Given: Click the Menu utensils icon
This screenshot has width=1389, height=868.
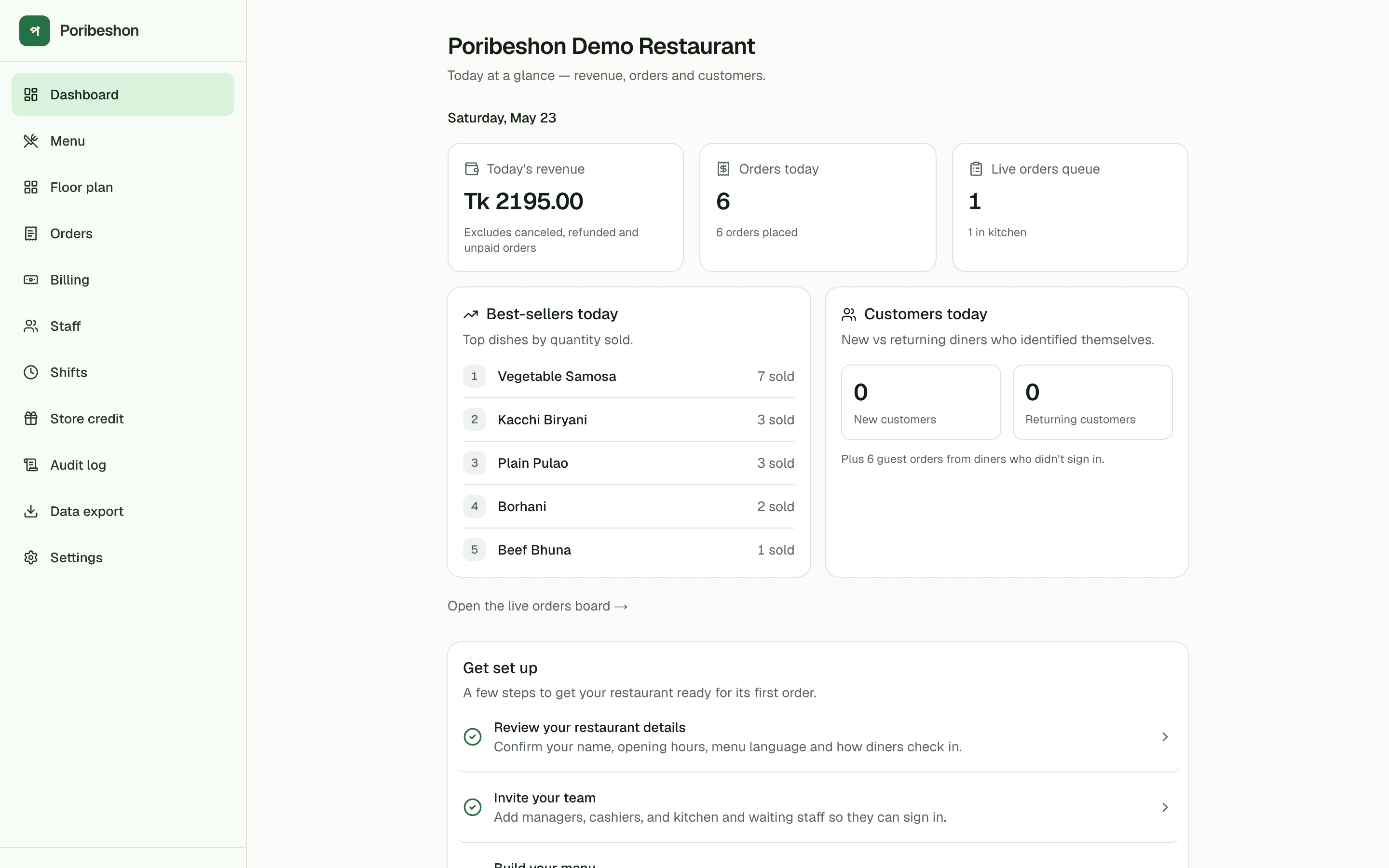Looking at the screenshot, I should pos(31,141).
